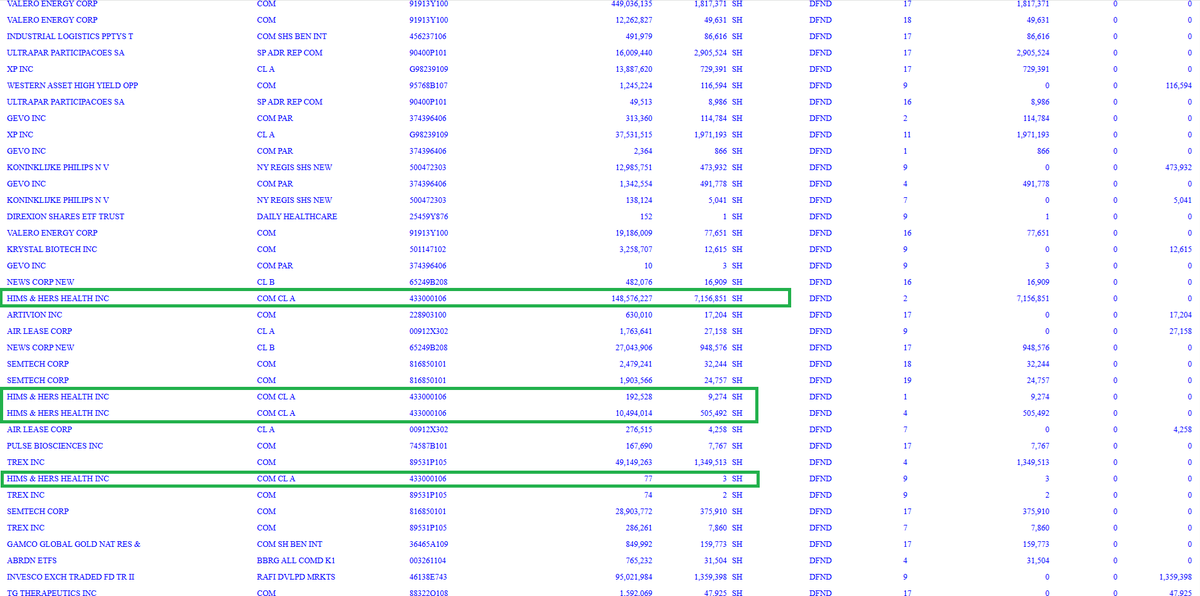Click 'GAMCO GLOBAL GOLD NAT RES &' name
The height and width of the screenshot is (596, 1200).
pos(73,544)
